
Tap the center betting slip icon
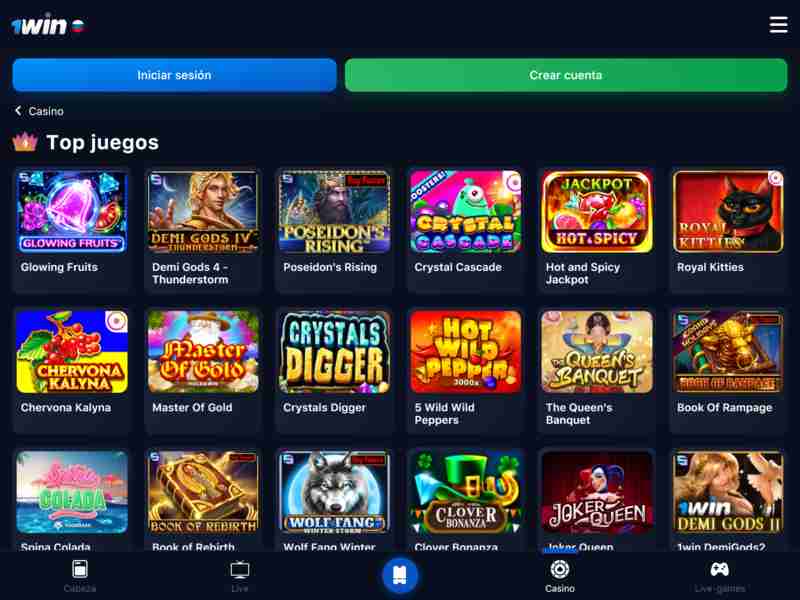pyautogui.click(x=400, y=576)
